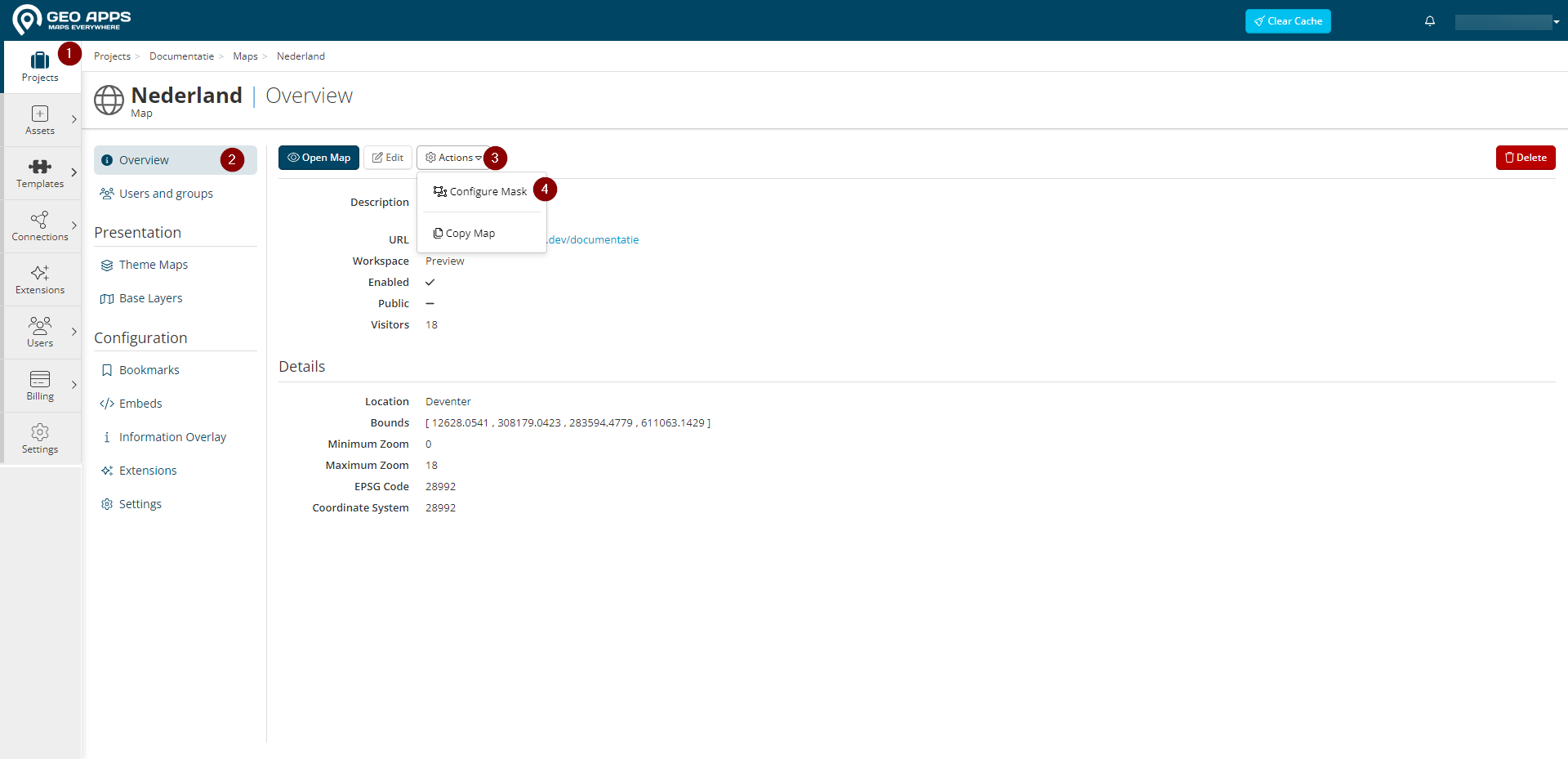This screenshot has height=759, width=1568.
Task: Click the Open Map button
Action: 318,158
